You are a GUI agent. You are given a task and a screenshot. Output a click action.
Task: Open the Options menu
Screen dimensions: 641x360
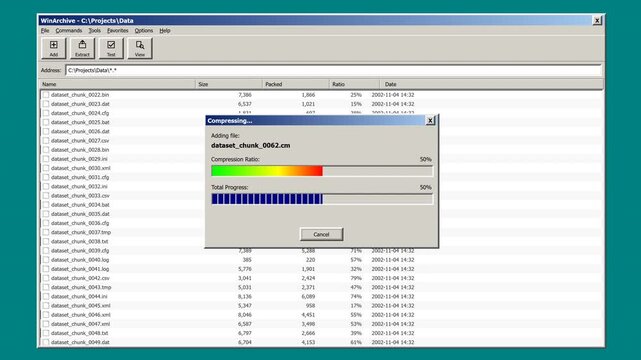pos(144,31)
